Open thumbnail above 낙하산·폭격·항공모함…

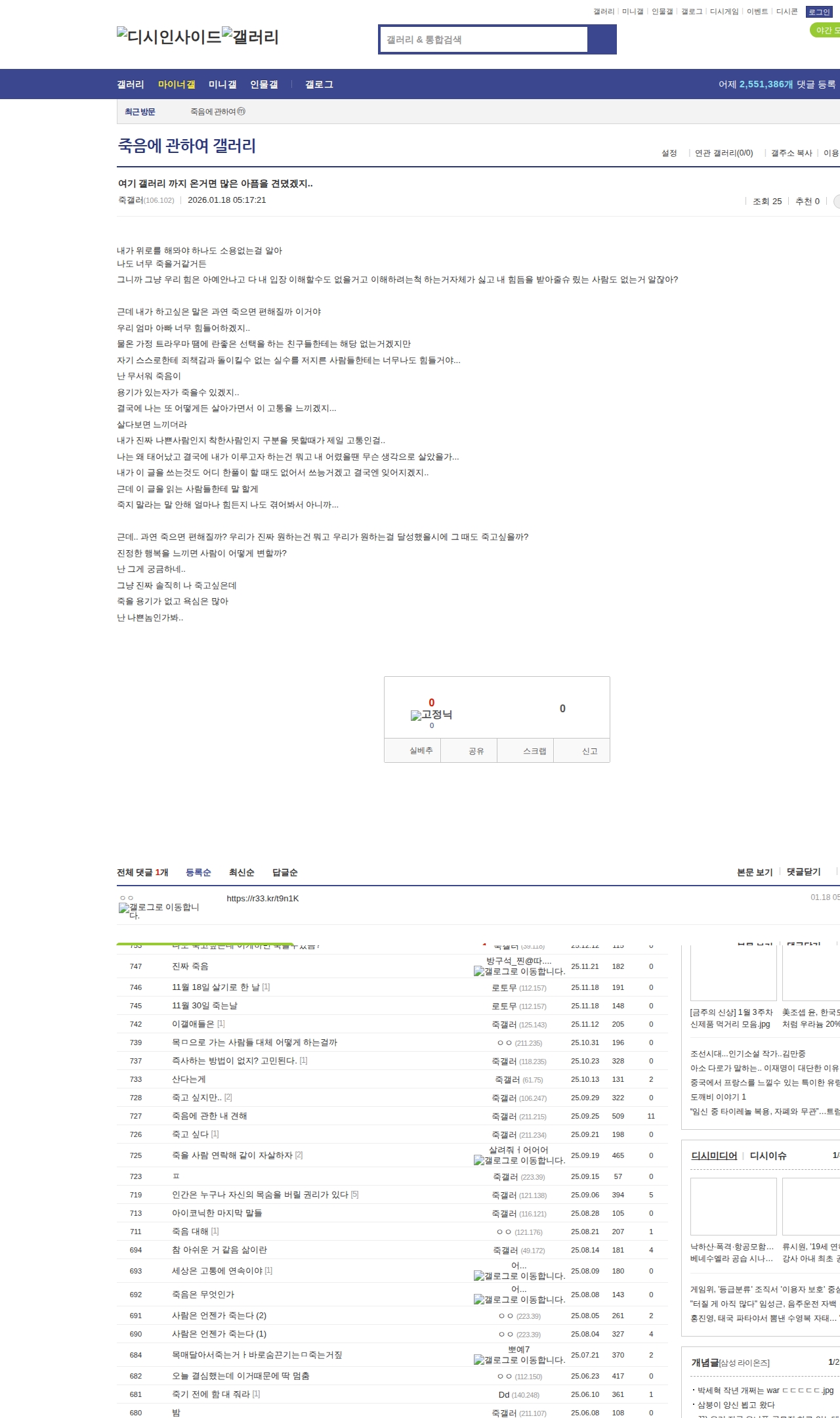click(733, 1206)
